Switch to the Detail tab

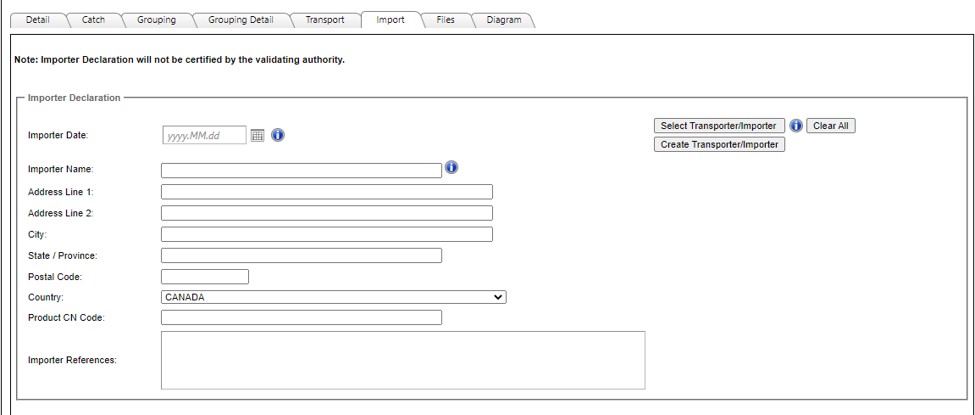38,20
